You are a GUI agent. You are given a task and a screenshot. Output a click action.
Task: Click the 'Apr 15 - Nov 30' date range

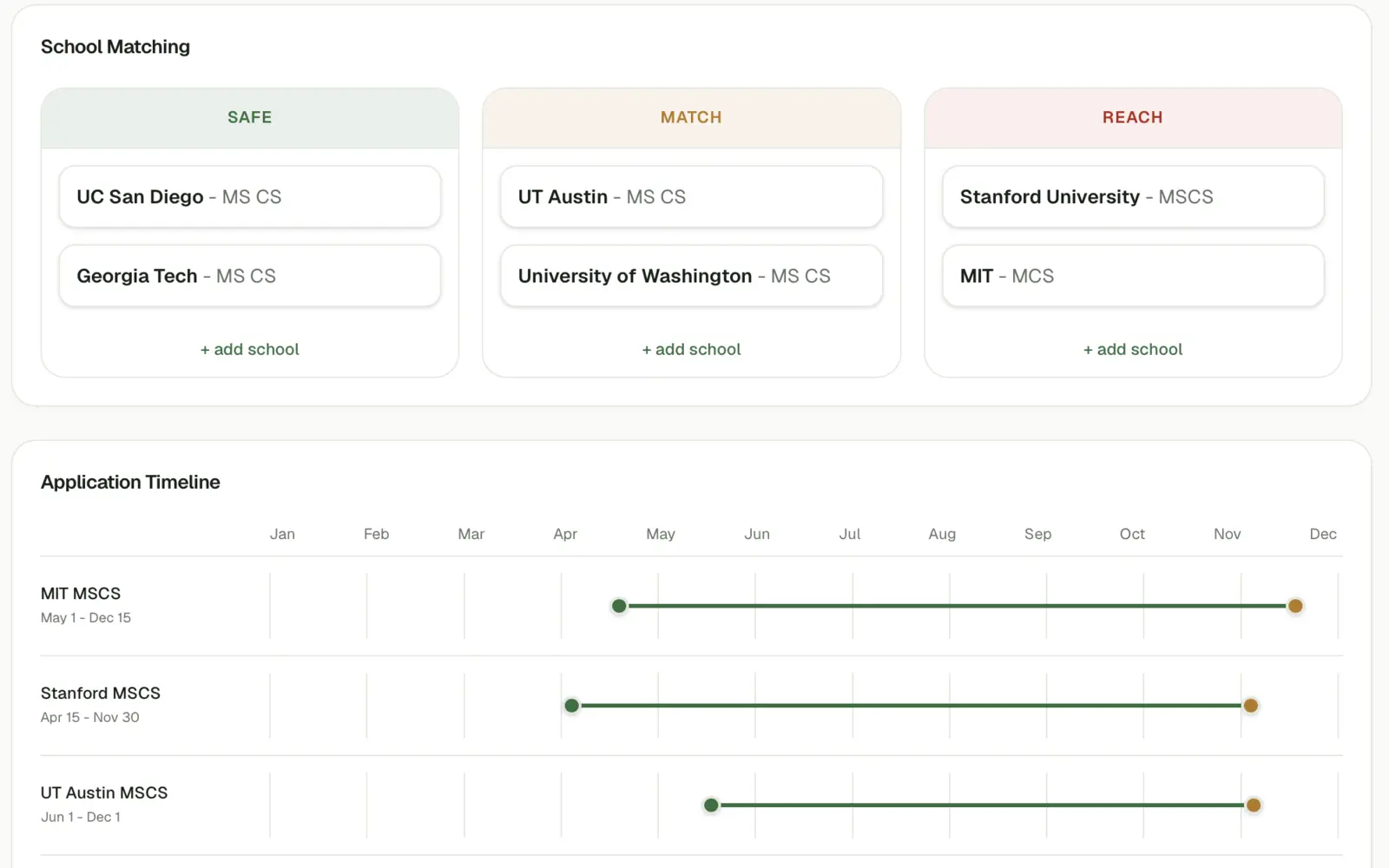click(x=90, y=718)
